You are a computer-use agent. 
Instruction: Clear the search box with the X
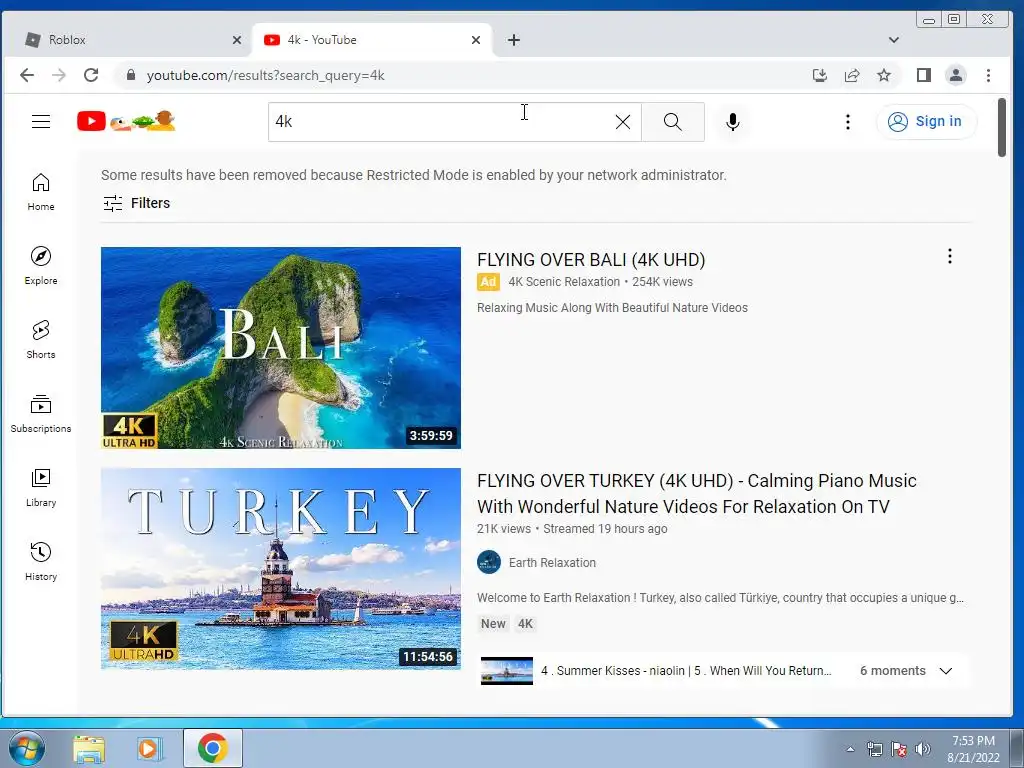(x=623, y=121)
